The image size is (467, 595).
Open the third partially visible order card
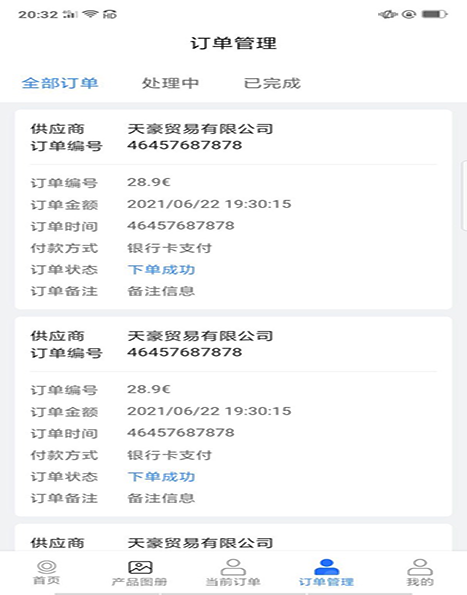click(x=233, y=538)
